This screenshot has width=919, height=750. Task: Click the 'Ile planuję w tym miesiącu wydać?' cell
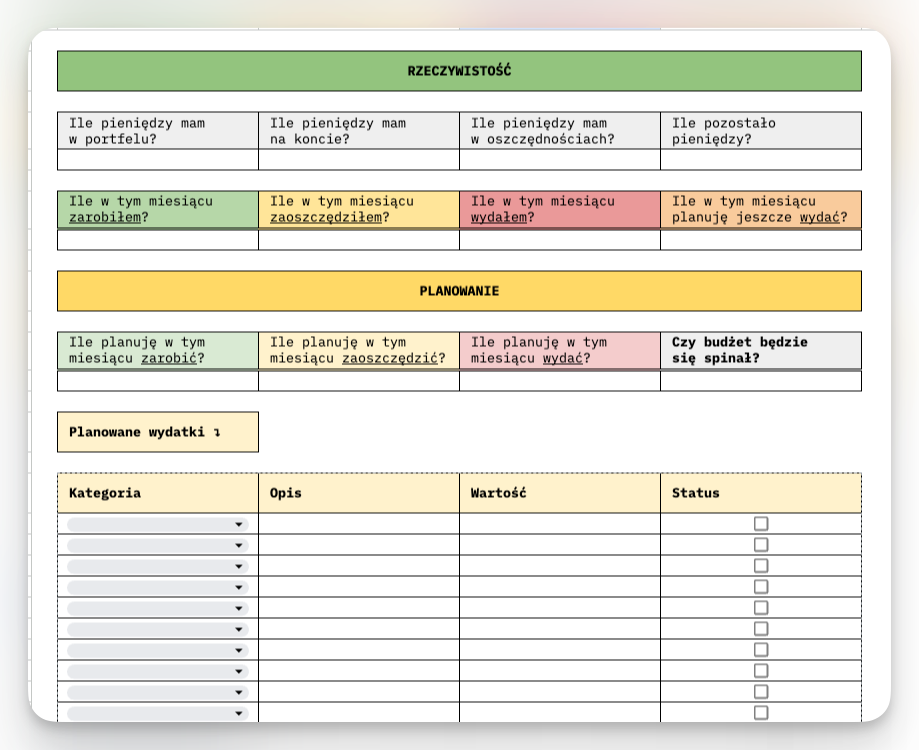click(560, 350)
